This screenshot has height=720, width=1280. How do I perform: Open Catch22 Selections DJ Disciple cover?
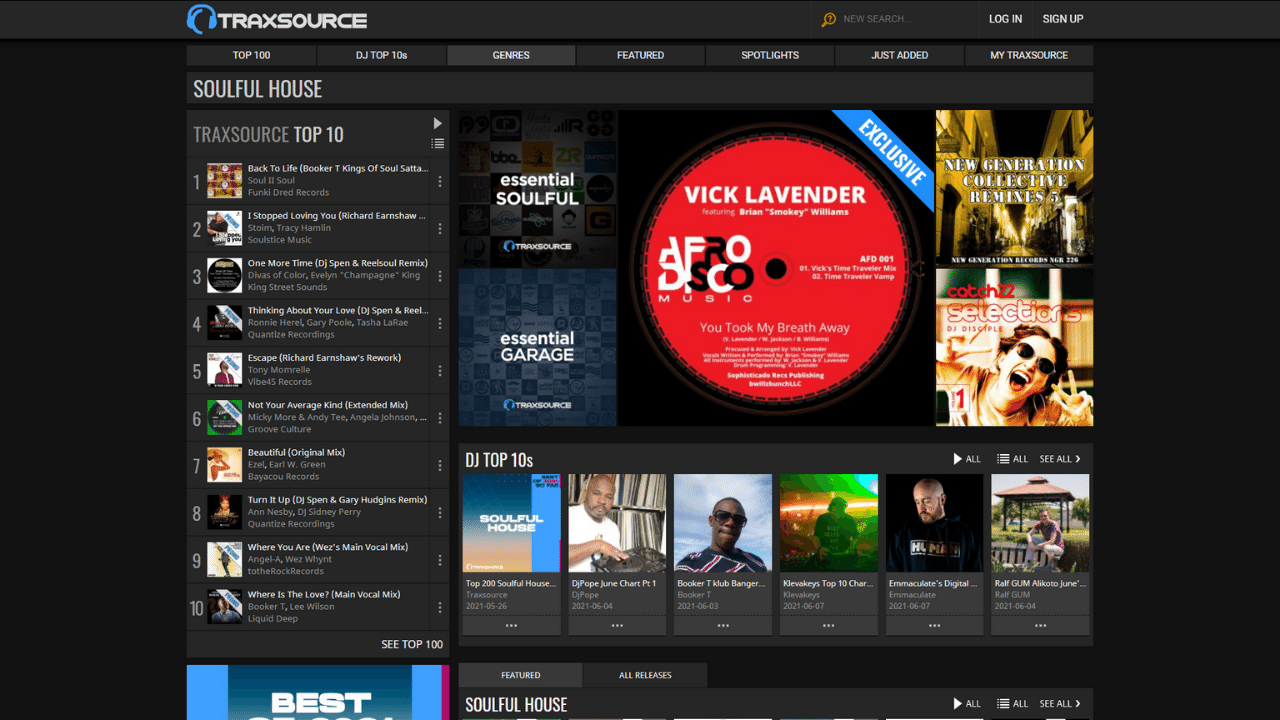pos(1014,348)
